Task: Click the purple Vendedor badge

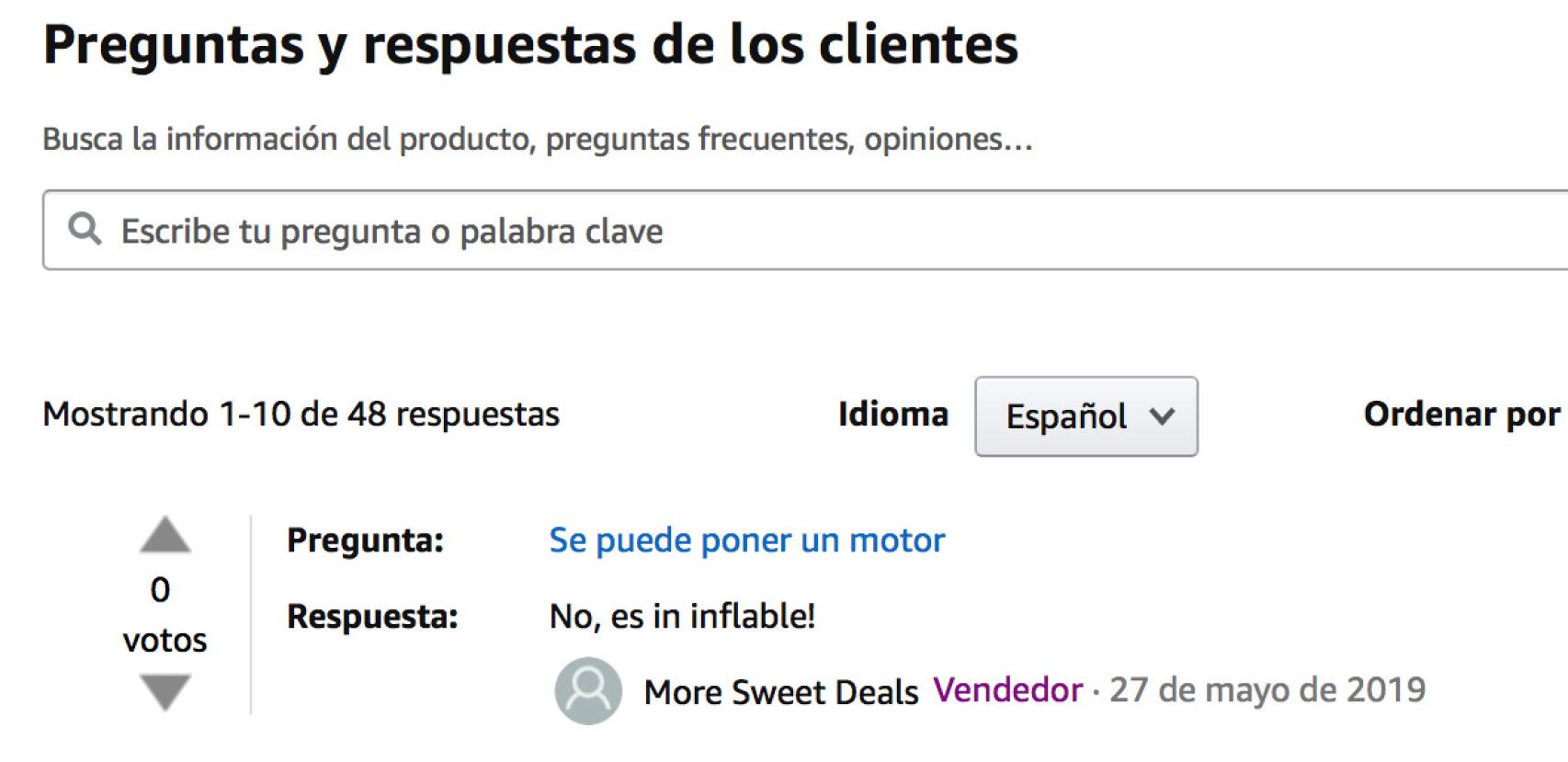Action: coord(1007,690)
